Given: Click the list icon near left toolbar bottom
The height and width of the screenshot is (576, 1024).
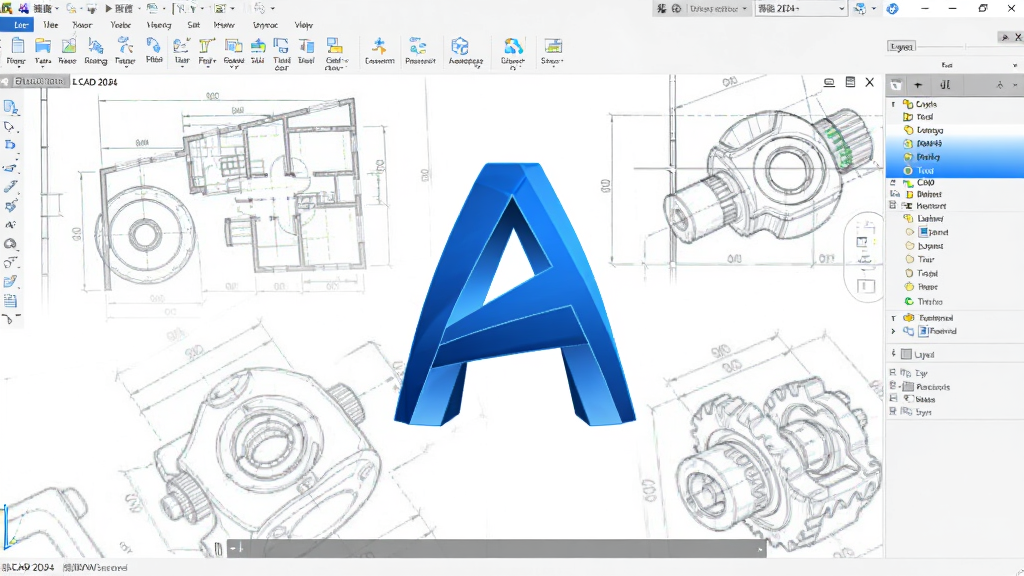Looking at the screenshot, I should click(10, 301).
